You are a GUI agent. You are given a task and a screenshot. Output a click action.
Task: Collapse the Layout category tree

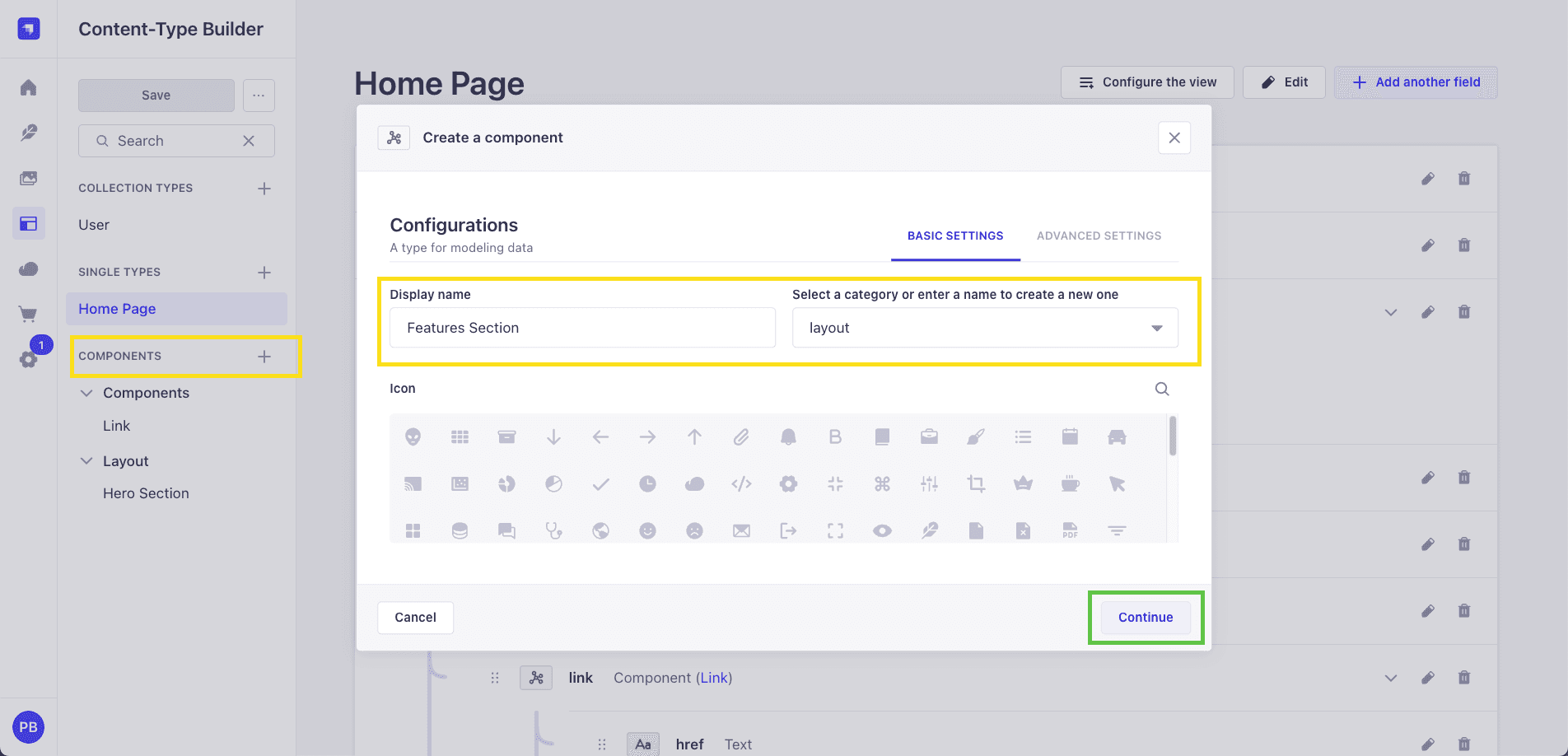(86, 461)
